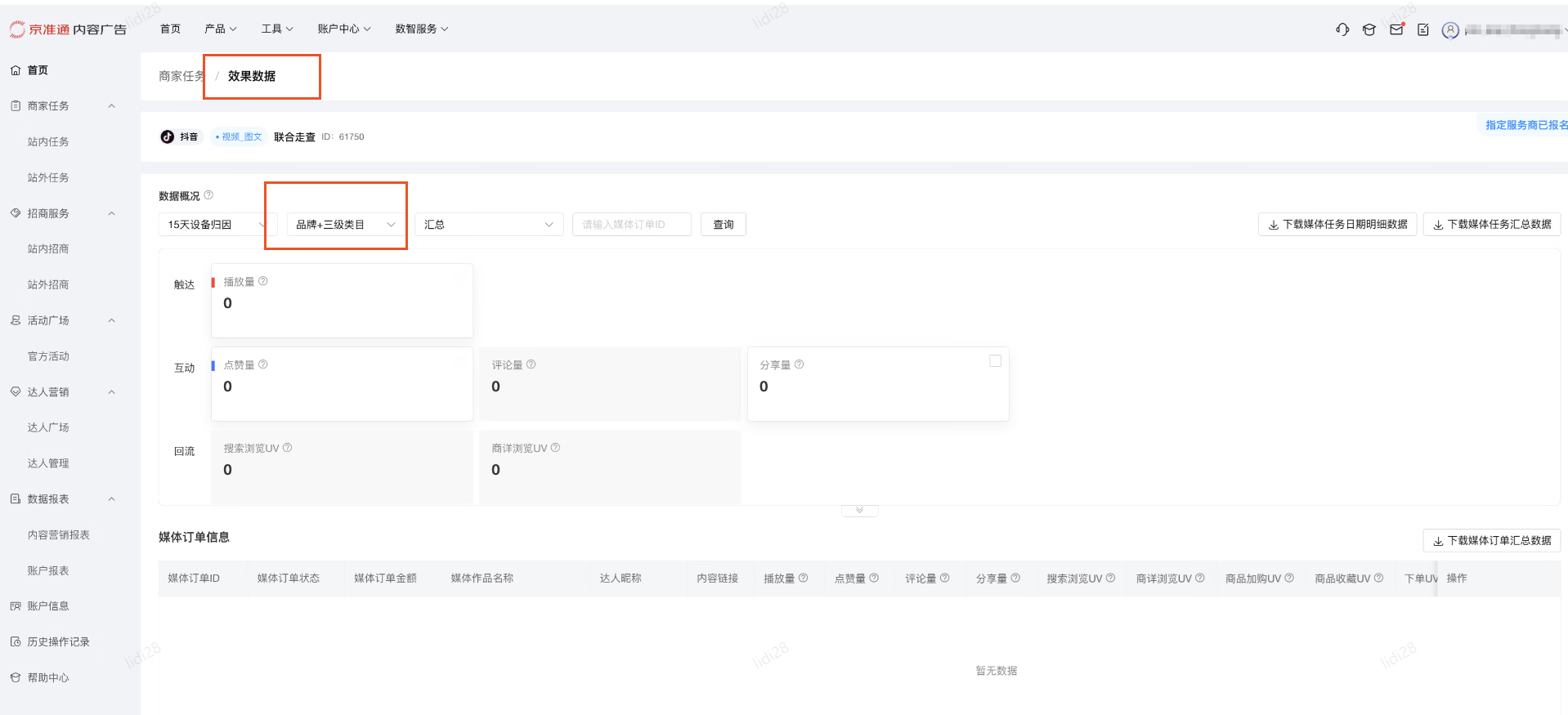This screenshot has height=715, width=1568.
Task: Collapse the 数据报表 sidebar group
Action: pos(112,499)
